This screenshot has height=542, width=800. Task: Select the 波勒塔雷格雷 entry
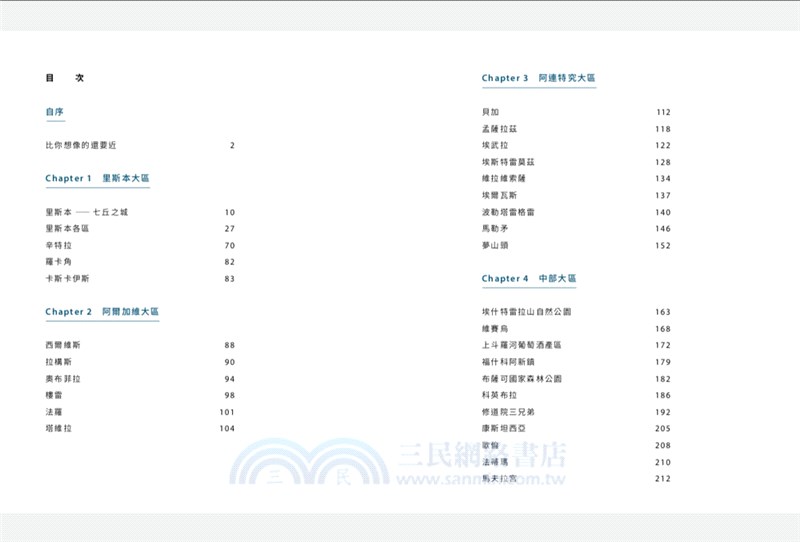(x=507, y=212)
